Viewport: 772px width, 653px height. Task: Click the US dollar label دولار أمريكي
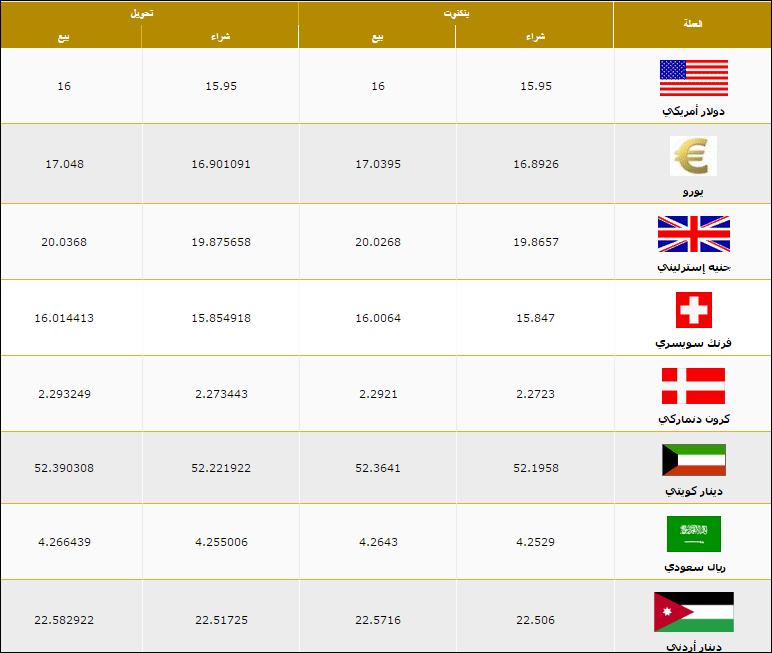pos(693,111)
